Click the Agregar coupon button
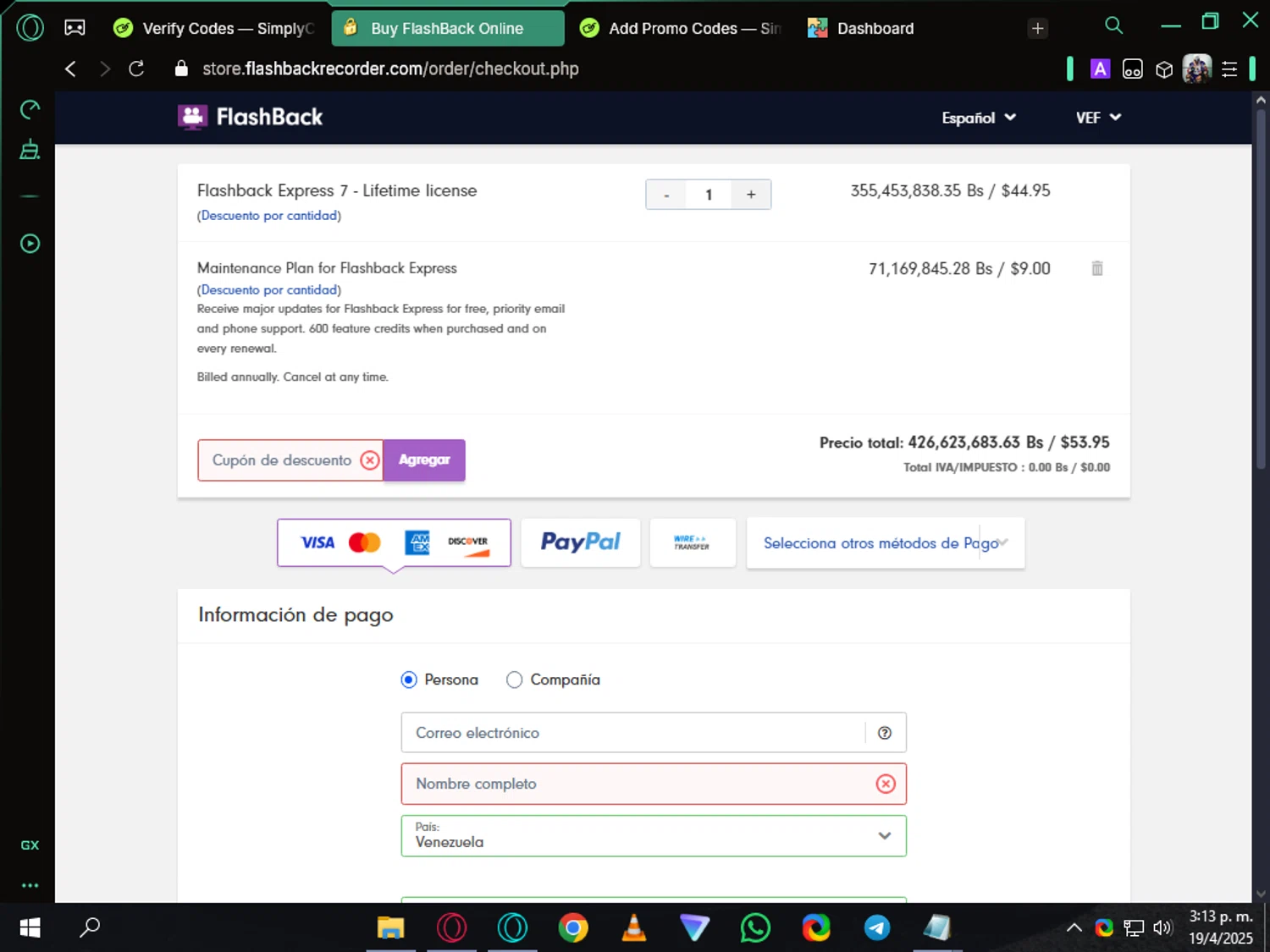Screen dimensions: 1270x952 pos(424,459)
